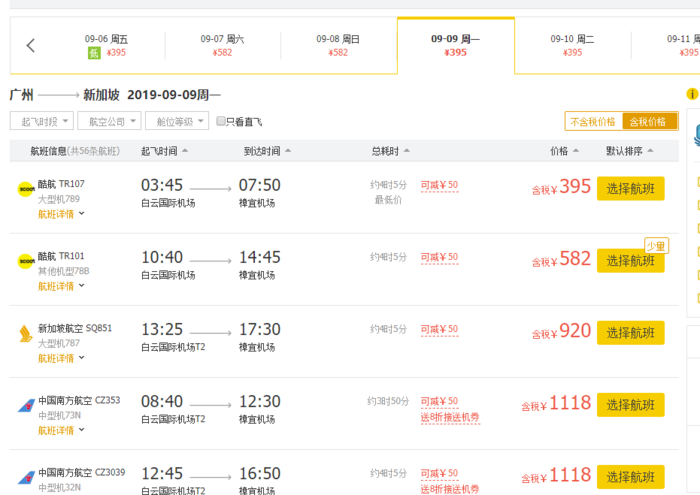Select the 09-10 周二 date tab
Screen dimensions: 700x495
pos(573,45)
